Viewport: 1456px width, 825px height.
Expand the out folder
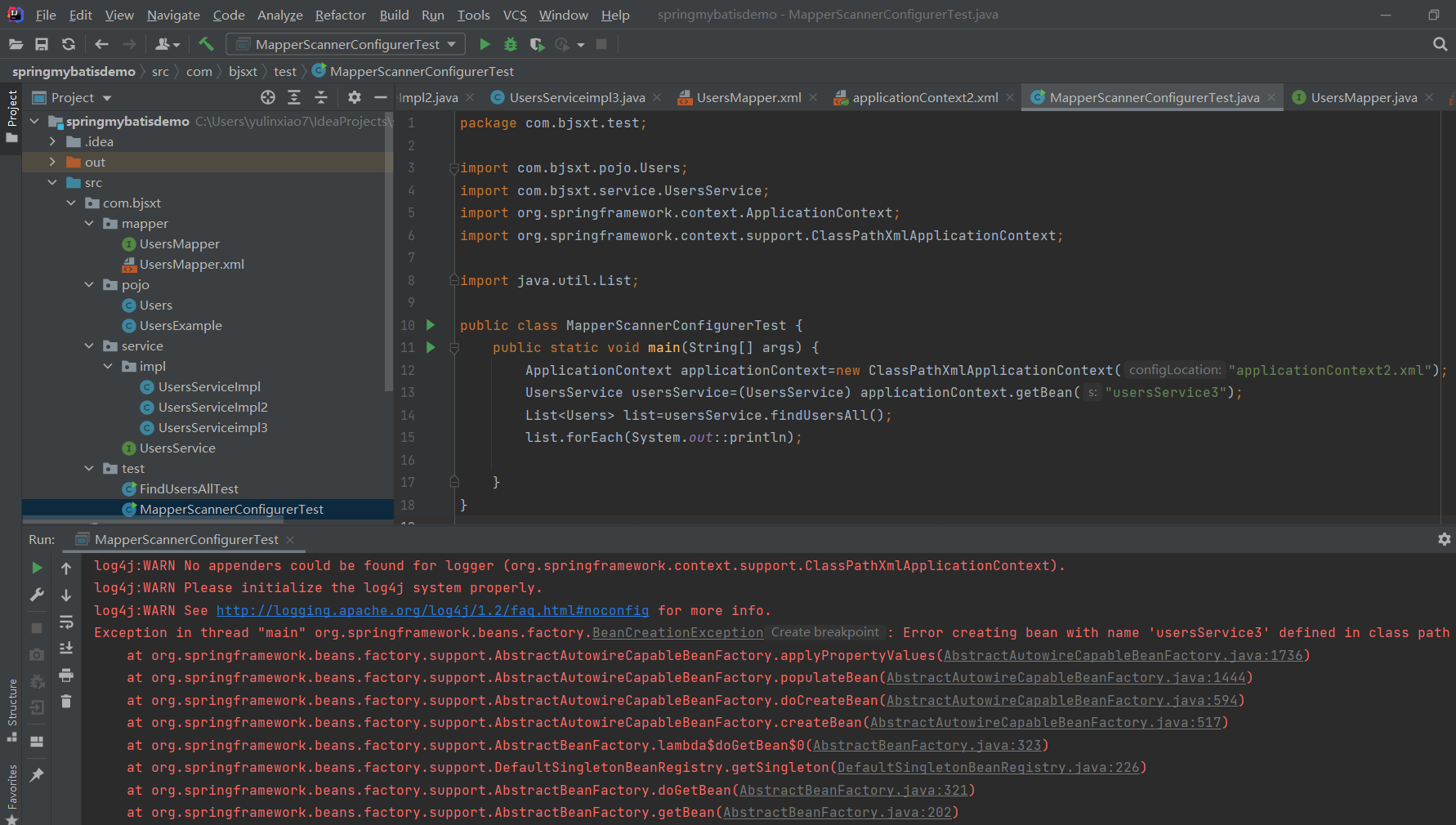(x=52, y=162)
